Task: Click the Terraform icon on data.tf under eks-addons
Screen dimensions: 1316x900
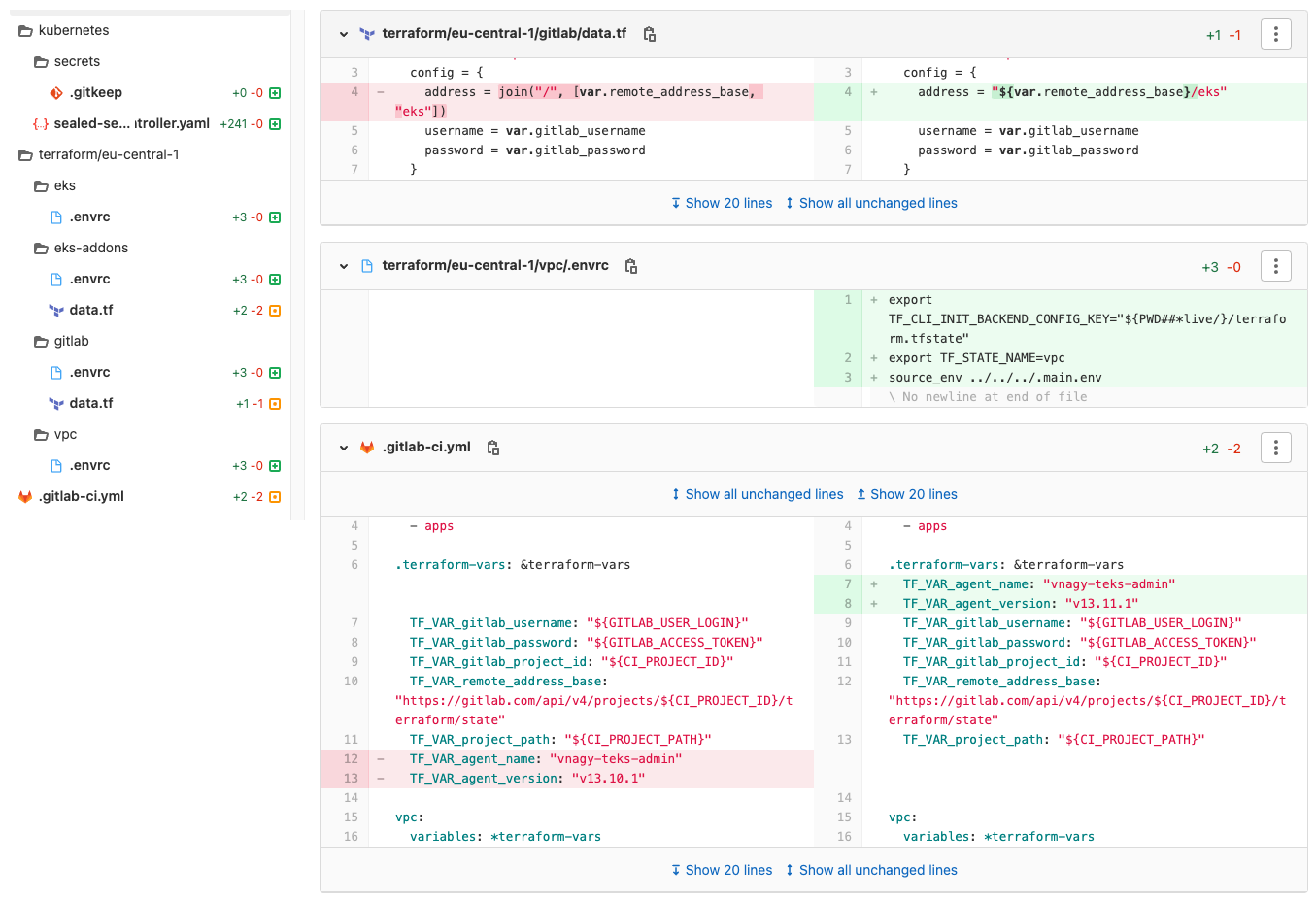Action: [56, 310]
